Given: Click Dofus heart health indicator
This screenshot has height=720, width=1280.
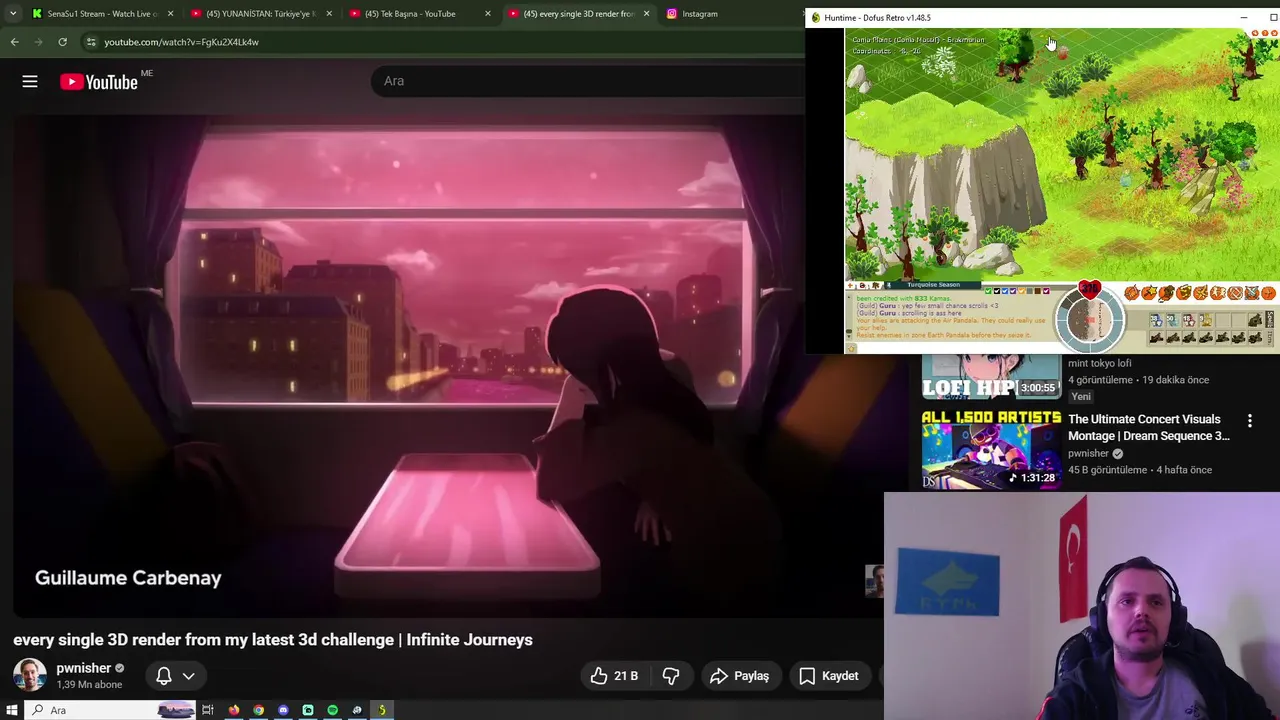Looking at the screenshot, I should point(1089,288).
